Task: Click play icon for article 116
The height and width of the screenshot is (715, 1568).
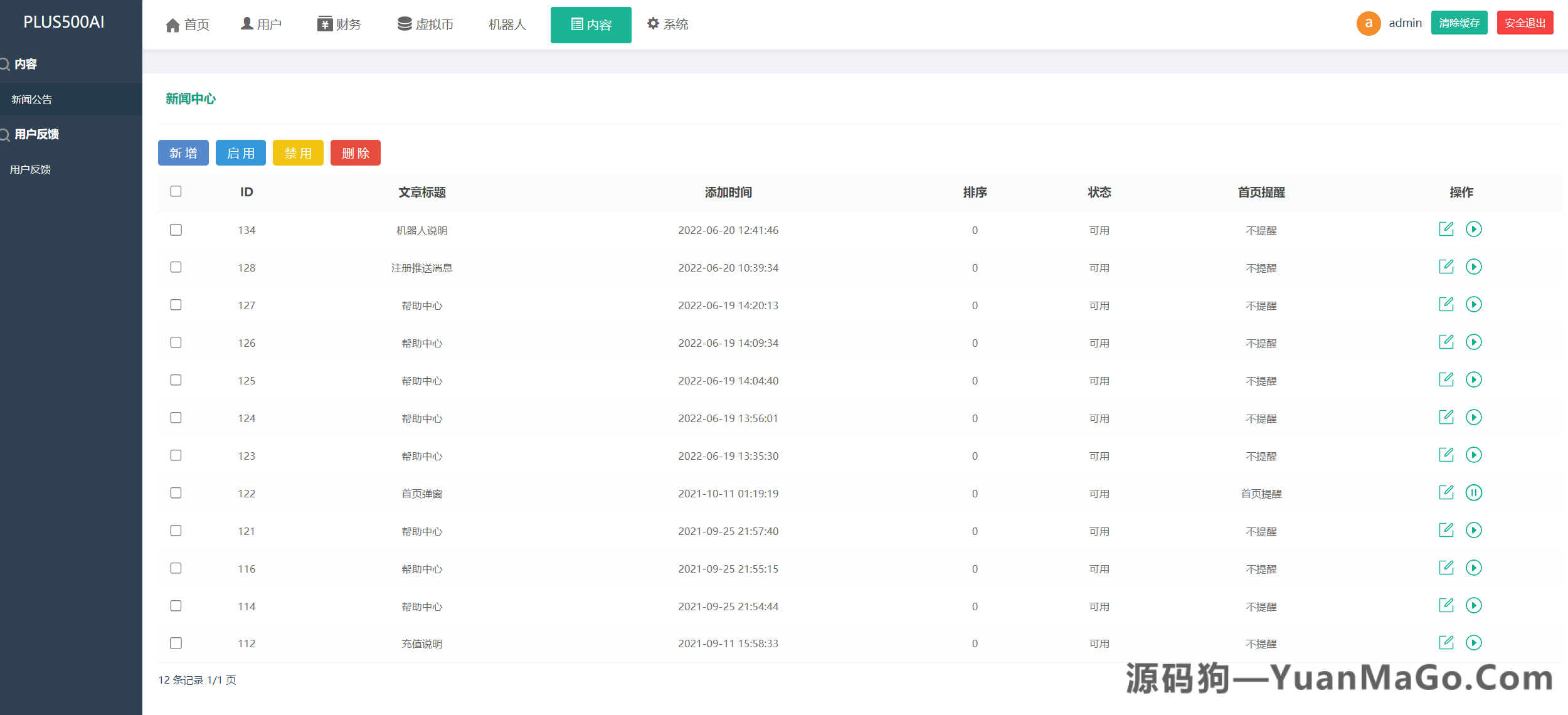Action: (1473, 568)
